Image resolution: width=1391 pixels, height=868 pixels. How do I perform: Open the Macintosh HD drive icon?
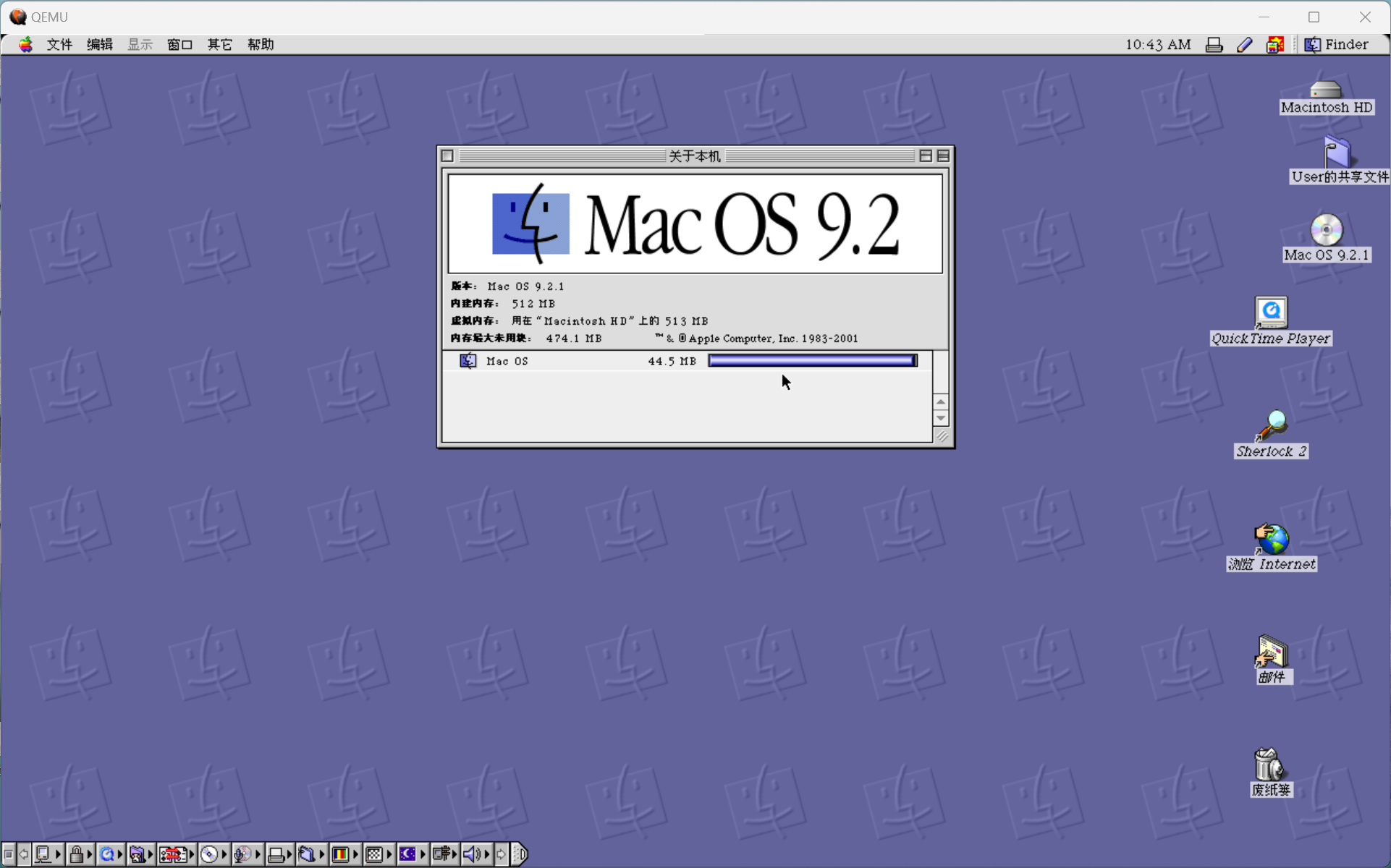click(1325, 90)
